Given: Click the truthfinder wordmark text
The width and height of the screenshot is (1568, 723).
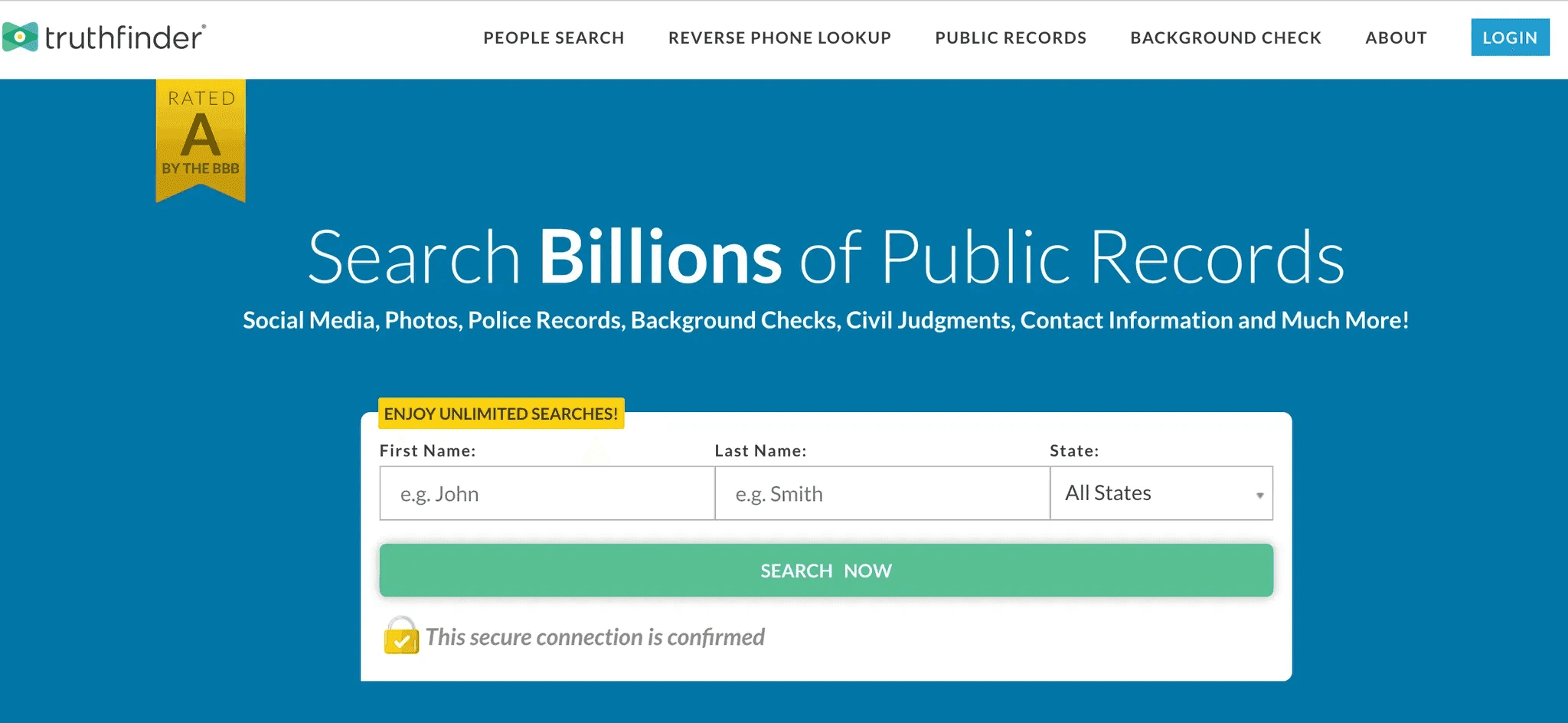Looking at the screenshot, I should click(x=124, y=38).
